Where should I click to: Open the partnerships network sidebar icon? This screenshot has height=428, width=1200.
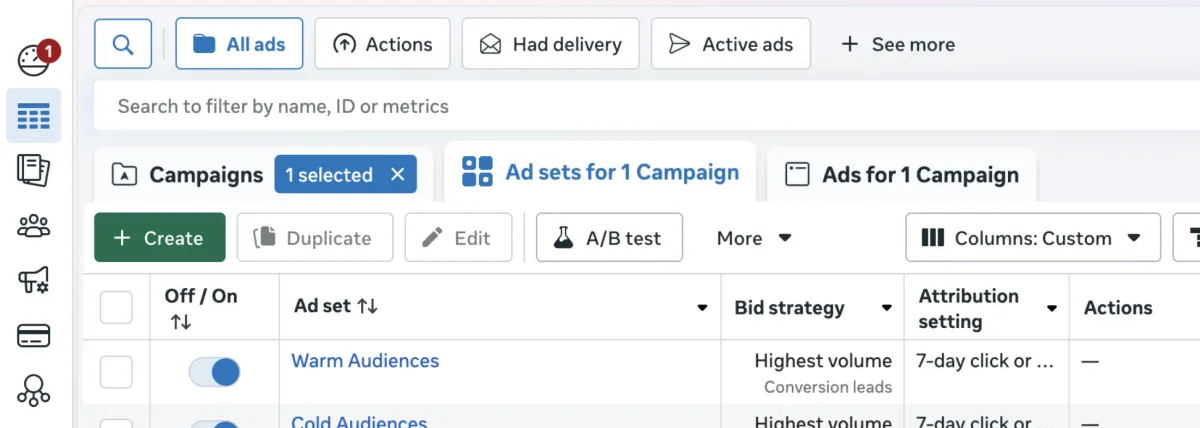pyautogui.click(x=34, y=390)
